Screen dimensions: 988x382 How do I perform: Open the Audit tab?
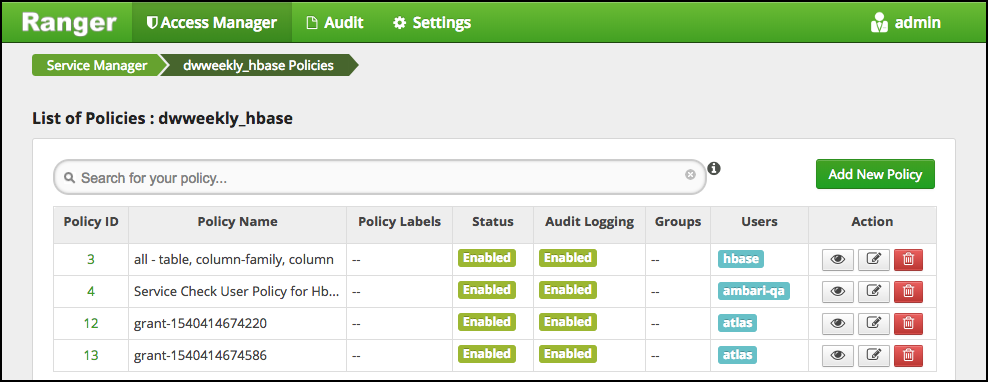[x=335, y=23]
